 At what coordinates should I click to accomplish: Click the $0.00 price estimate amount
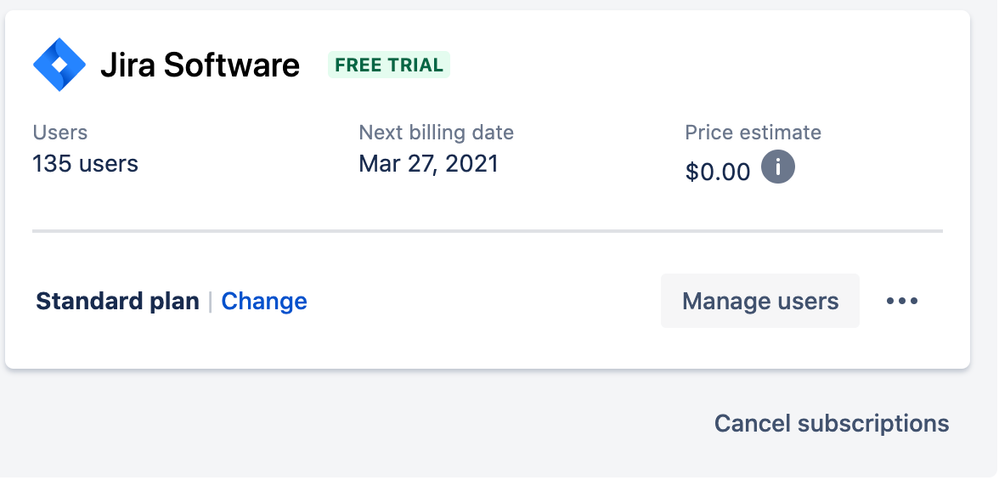click(718, 172)
